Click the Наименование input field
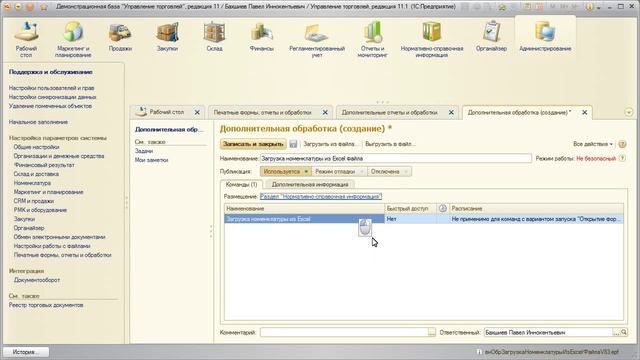 (x=396, y=158)
